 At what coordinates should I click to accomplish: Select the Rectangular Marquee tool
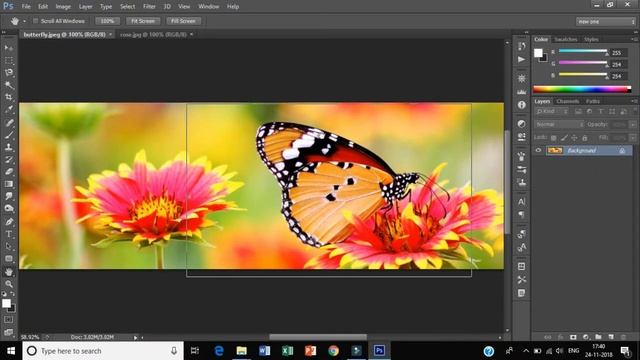tap(9, 60)
